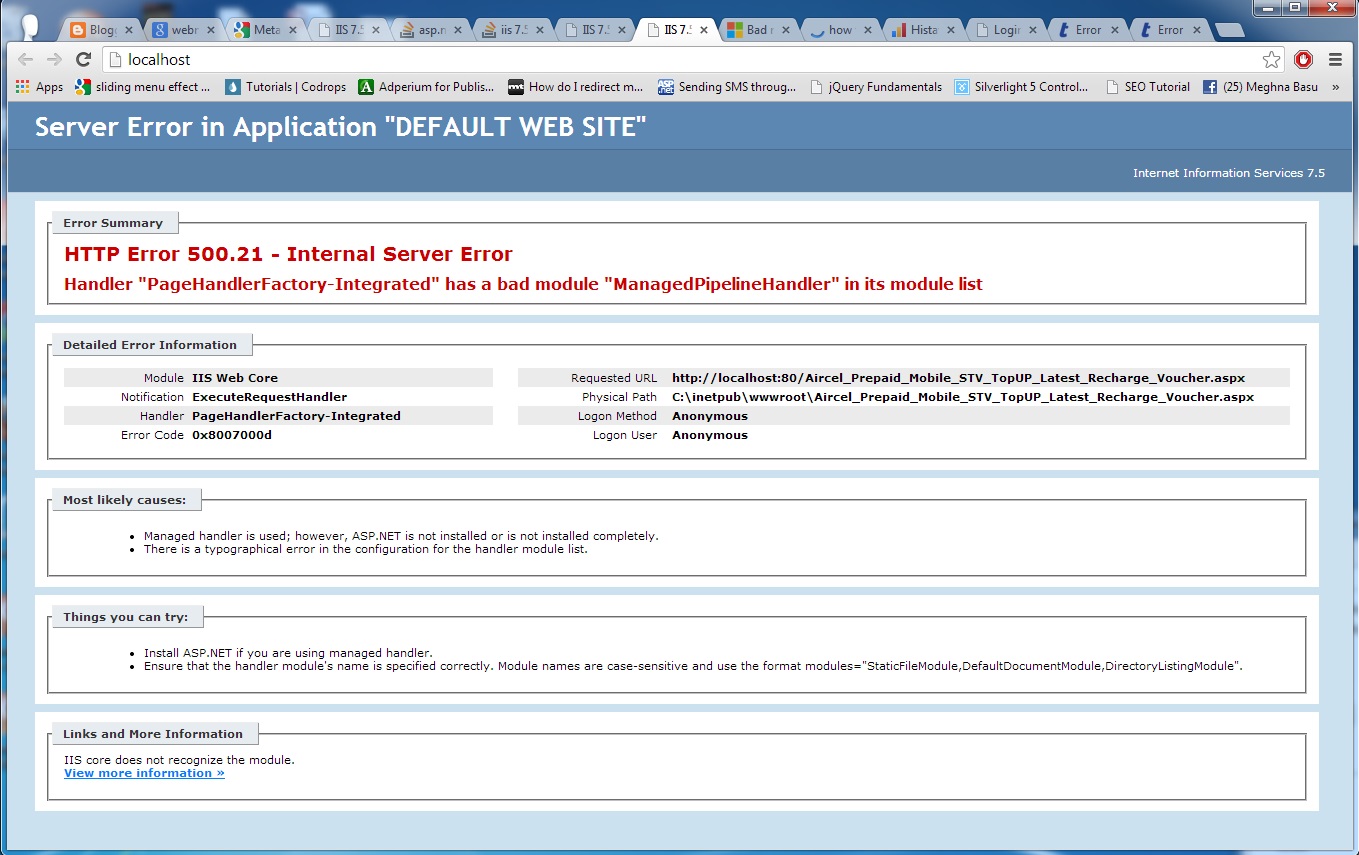Screen dimensions: 1359x855
Task: Switch to the Blog tab
Action: (102, 30)
